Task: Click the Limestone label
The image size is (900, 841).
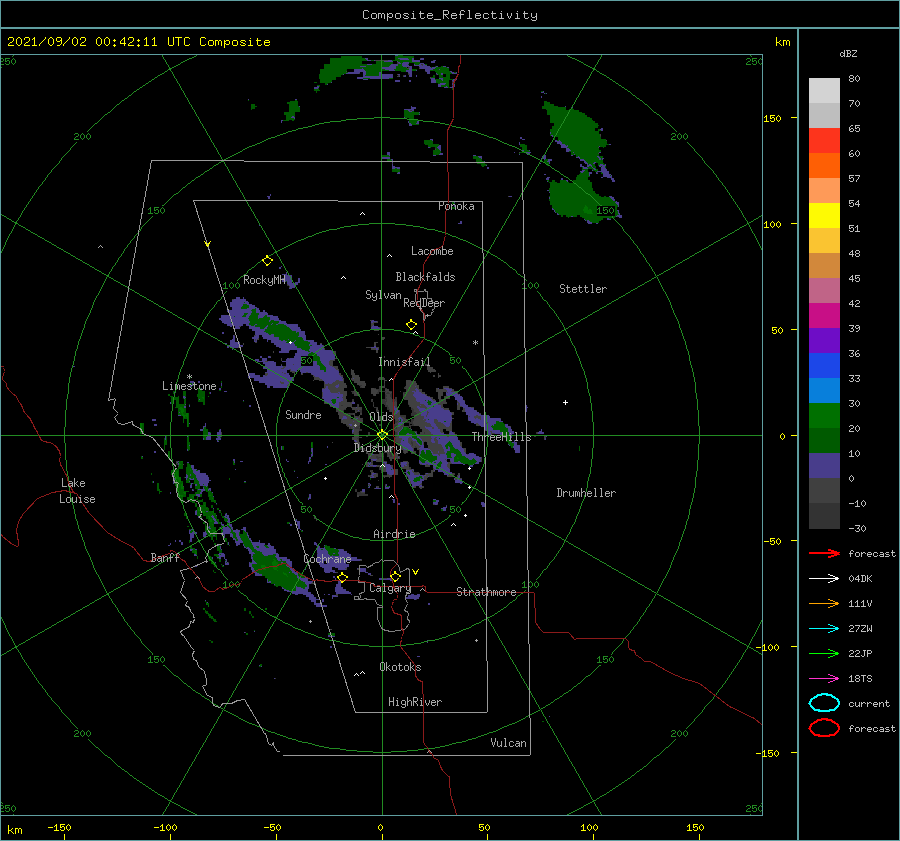Action: 189,386
